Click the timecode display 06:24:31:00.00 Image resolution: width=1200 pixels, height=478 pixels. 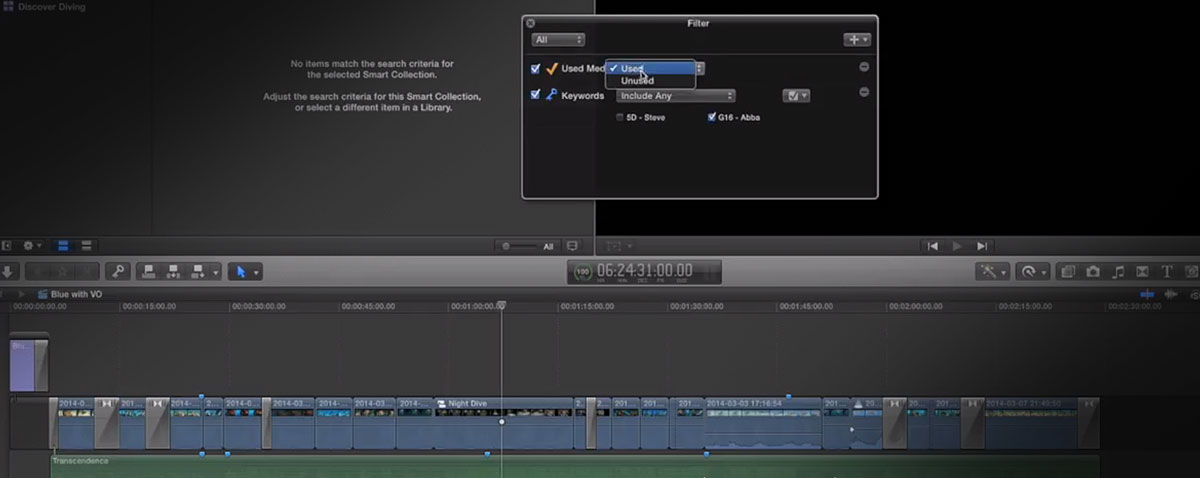click(644, 270)
